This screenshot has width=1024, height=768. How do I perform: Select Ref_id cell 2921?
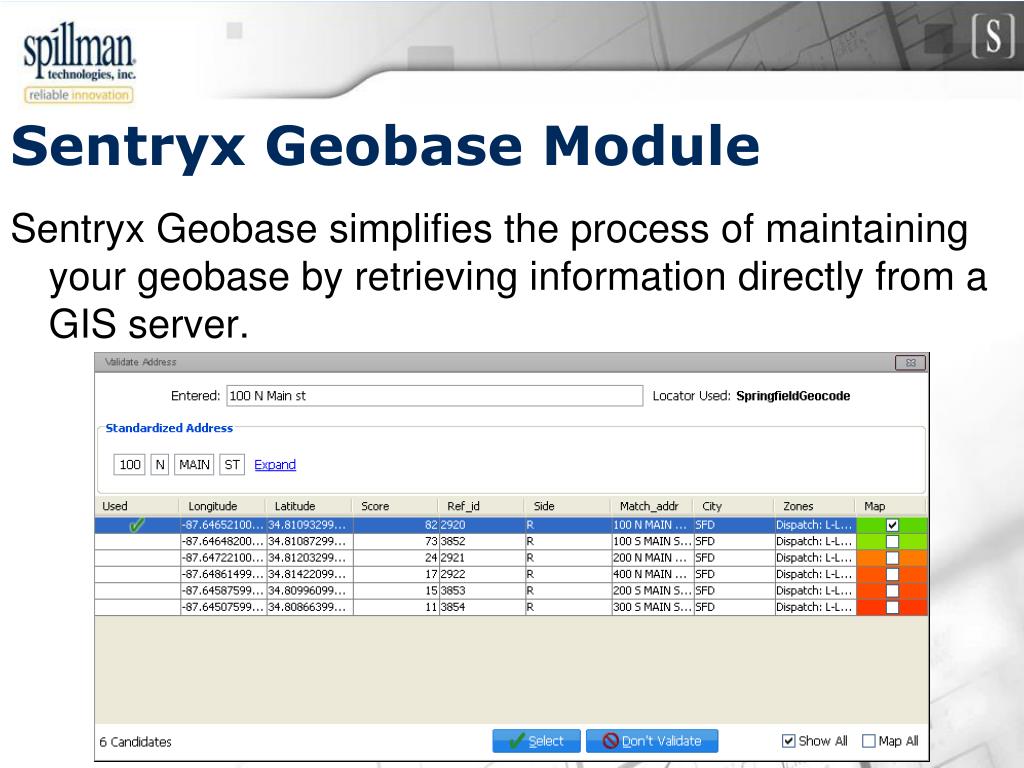(481, 558)
